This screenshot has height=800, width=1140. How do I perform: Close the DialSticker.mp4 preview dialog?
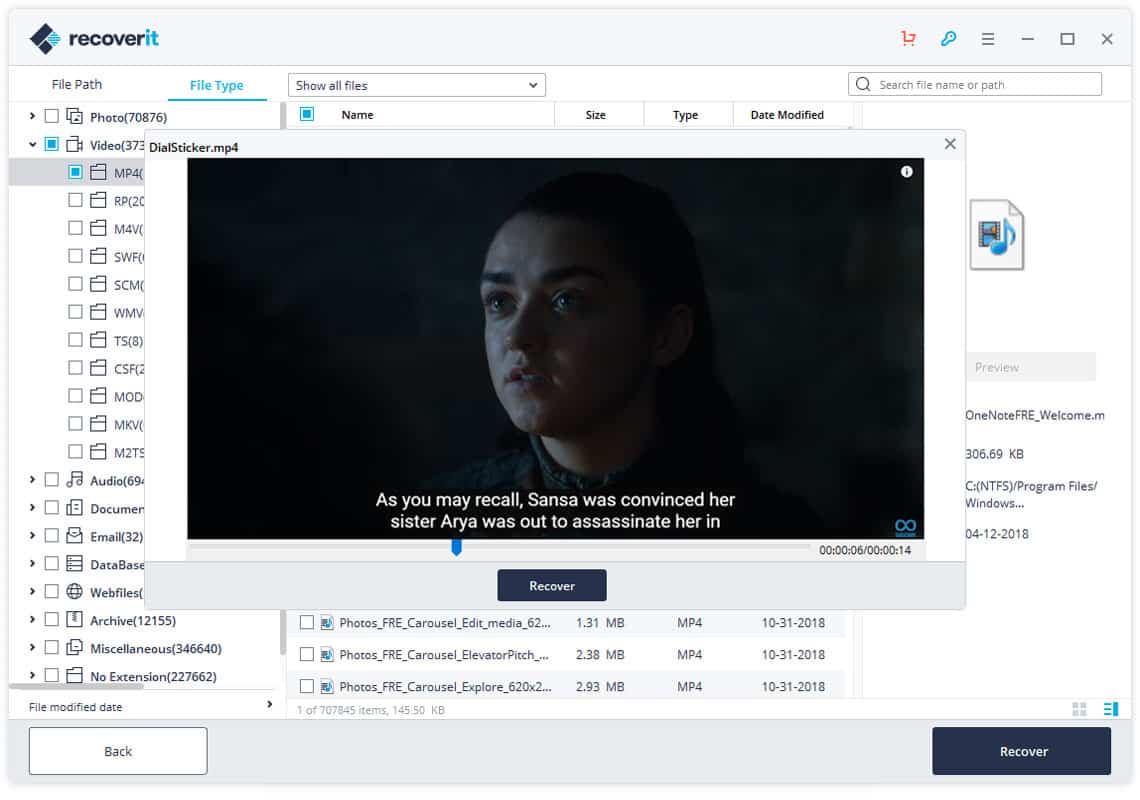point(950,144)
